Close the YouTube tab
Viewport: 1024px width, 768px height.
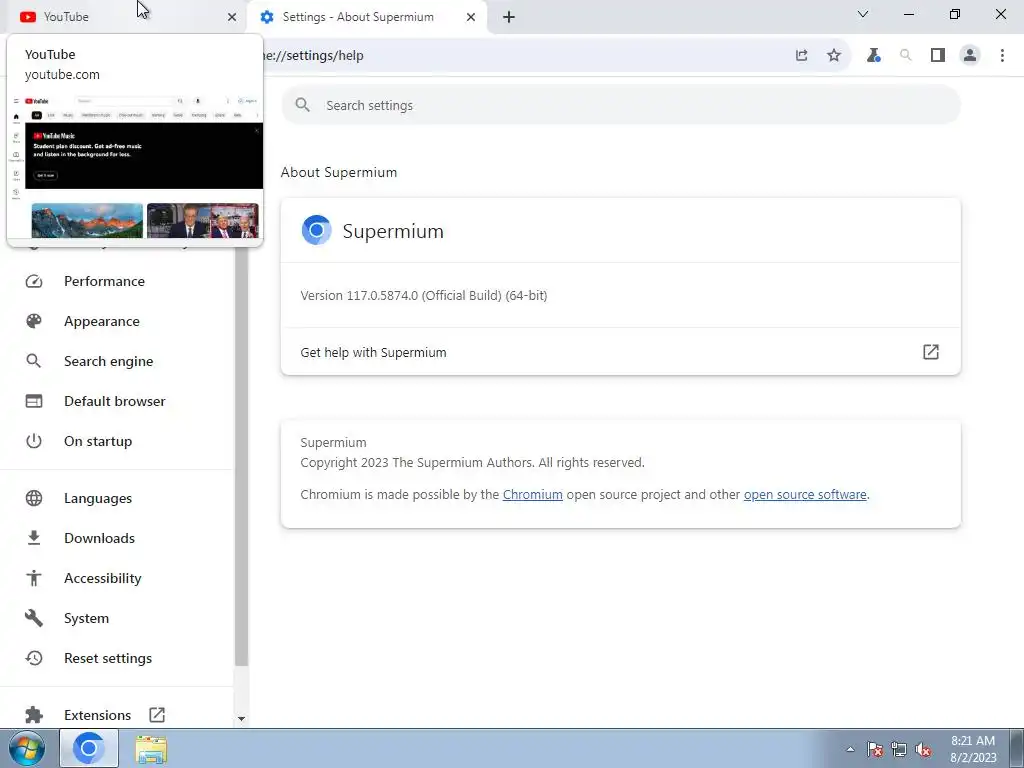tap(232, 17)
